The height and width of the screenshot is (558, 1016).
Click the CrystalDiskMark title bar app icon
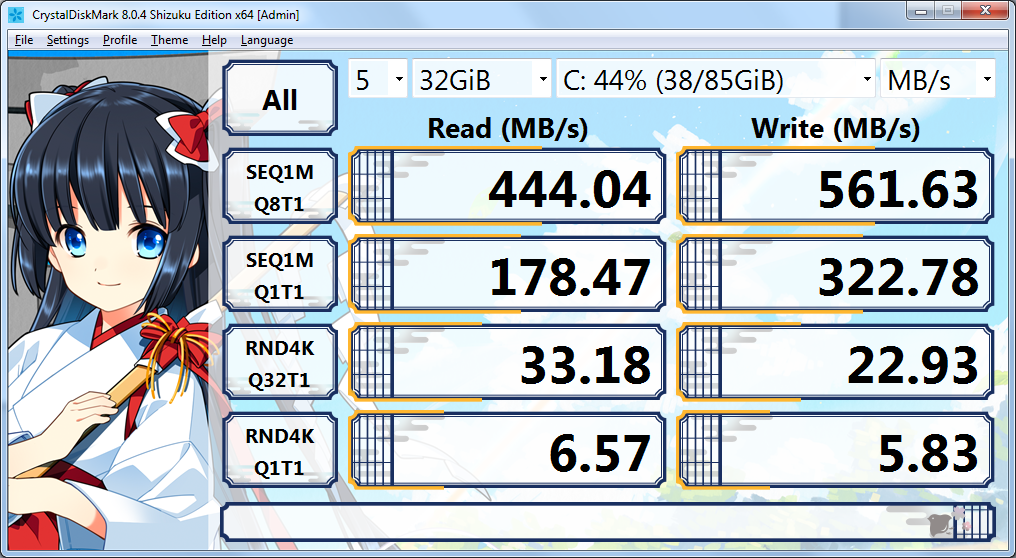(16, 14)
